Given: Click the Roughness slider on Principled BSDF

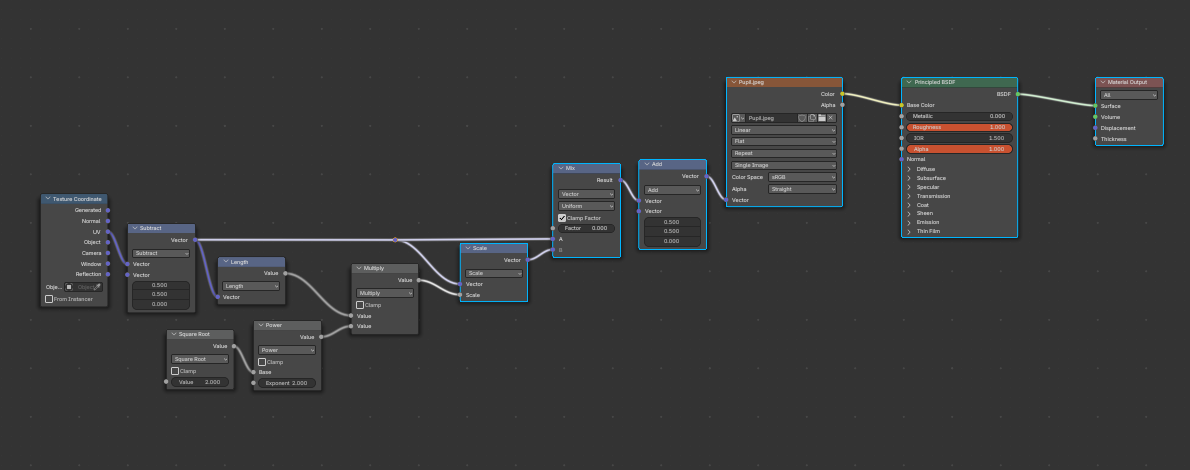Looking at the screenshot, I should click(959, 128).
